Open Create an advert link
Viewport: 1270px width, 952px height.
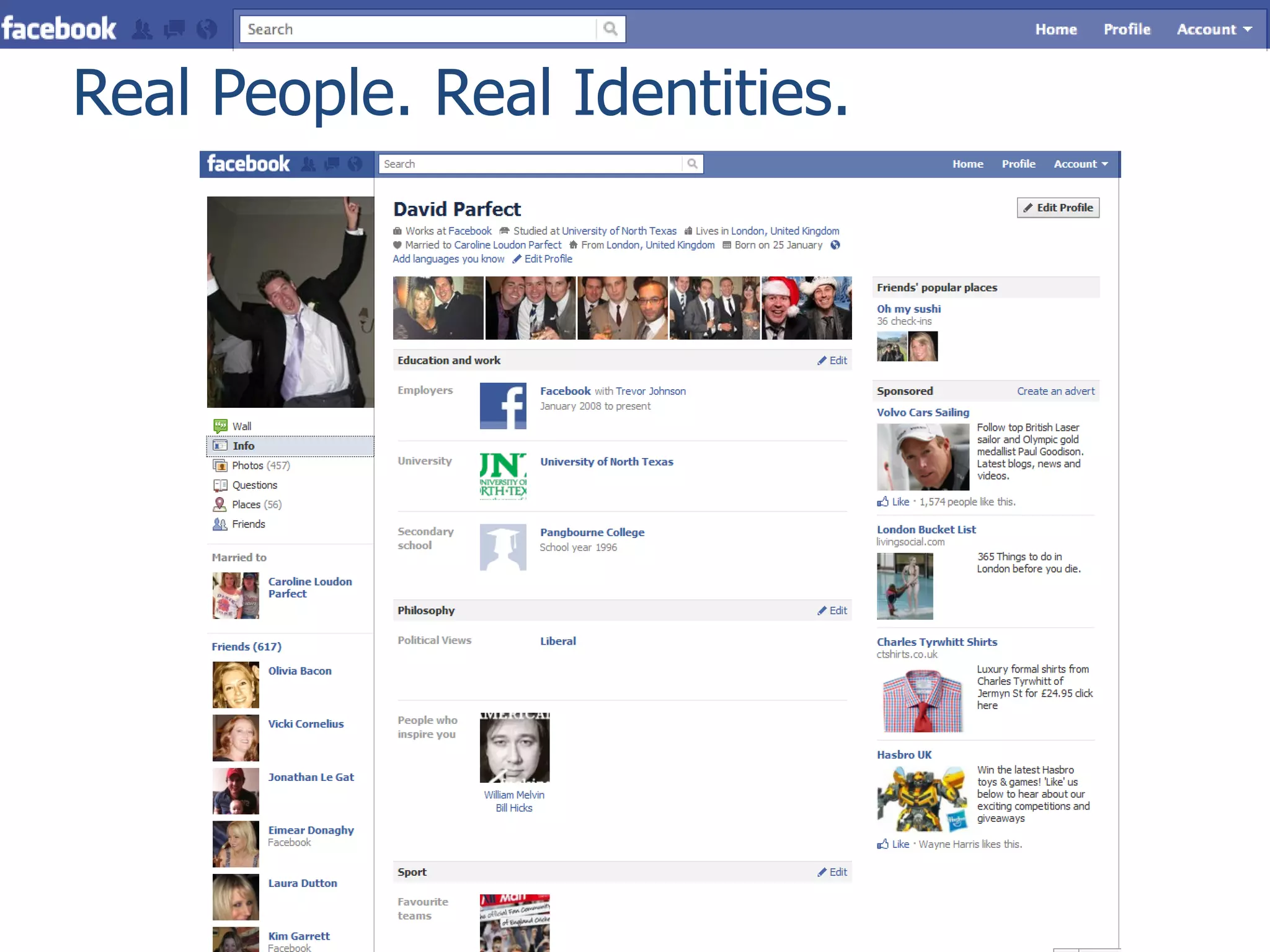[1056, 391]
